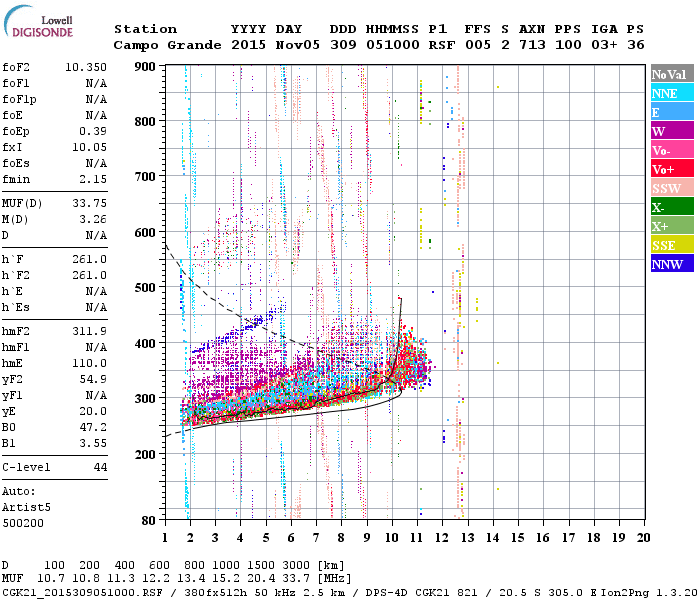The height and width of the screenshot is (600, 700).
Task: Select the W purple legend swatch
Action: tap(672, 131)
